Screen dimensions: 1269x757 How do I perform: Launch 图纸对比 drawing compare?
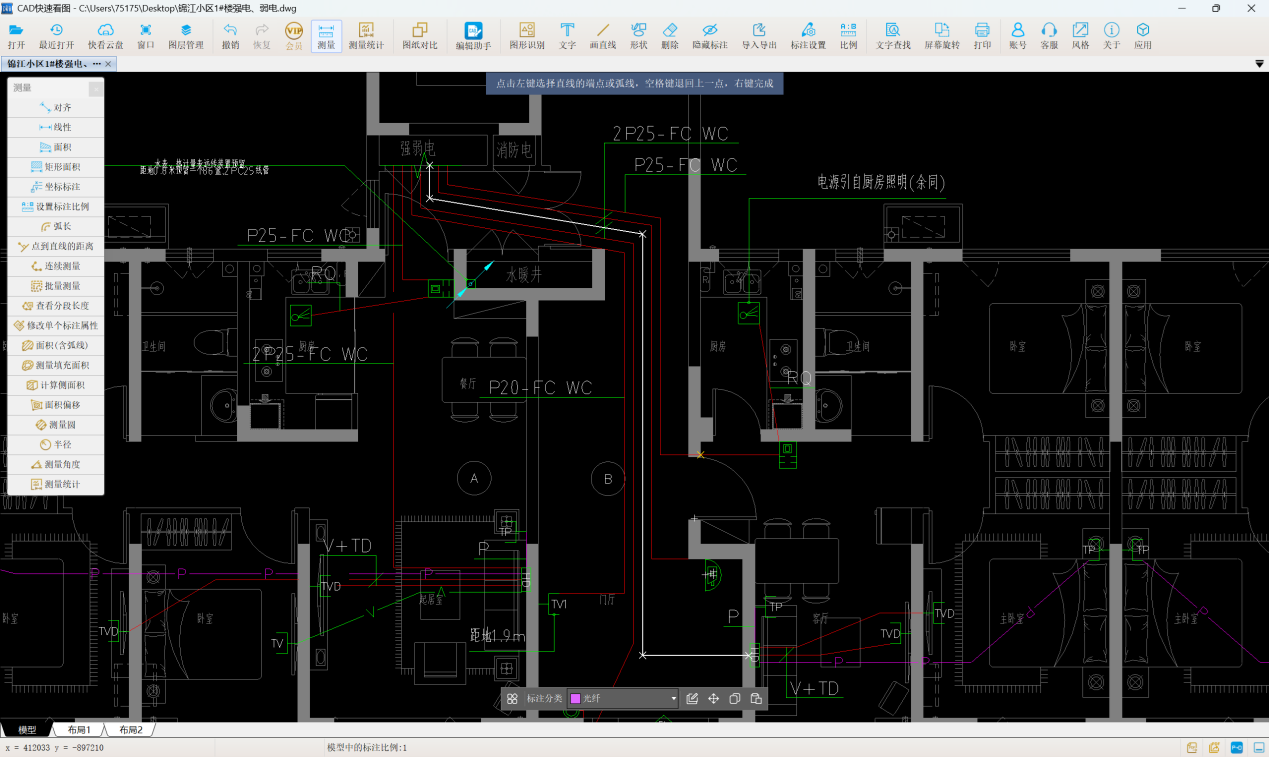420,36
